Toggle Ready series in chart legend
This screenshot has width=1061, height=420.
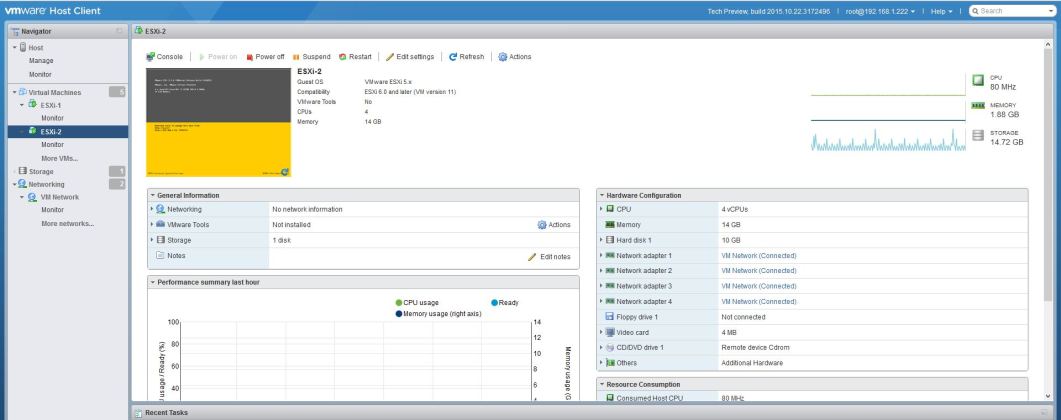[505, 302]
